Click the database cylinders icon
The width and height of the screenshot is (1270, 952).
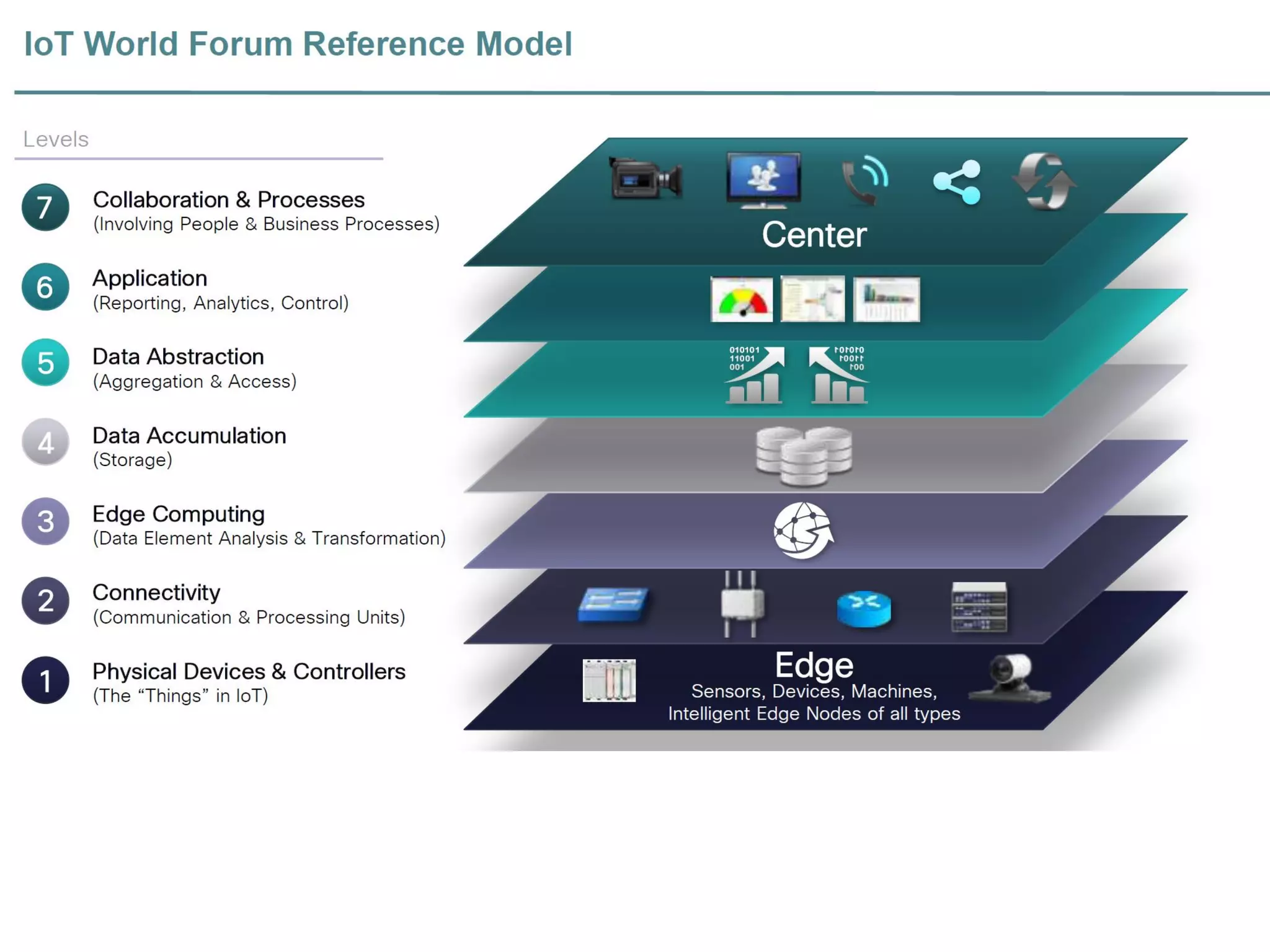point(804,456)
